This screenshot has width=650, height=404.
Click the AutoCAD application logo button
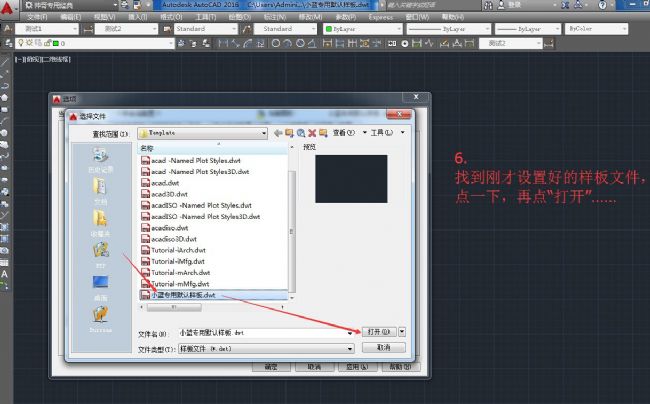9,8
